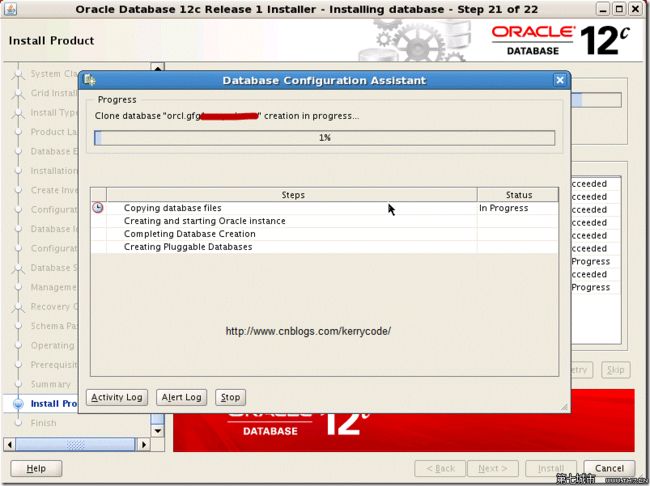The width and height of the screenshot is (650, 486).
Task: Click the cnblogs kerrycode URL text
Action: point(308,331)
